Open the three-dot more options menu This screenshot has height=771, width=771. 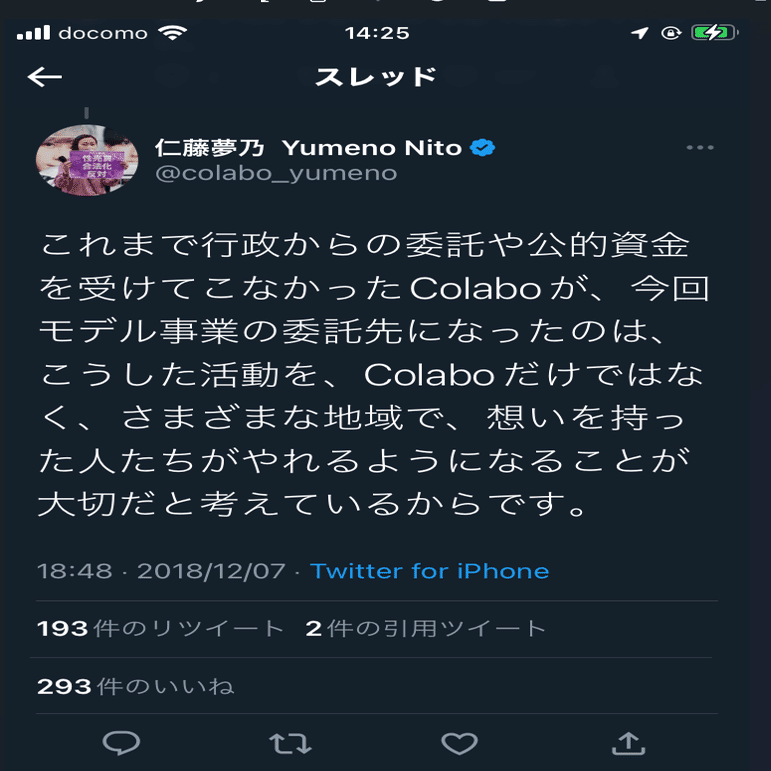click(x=700, y=148)
